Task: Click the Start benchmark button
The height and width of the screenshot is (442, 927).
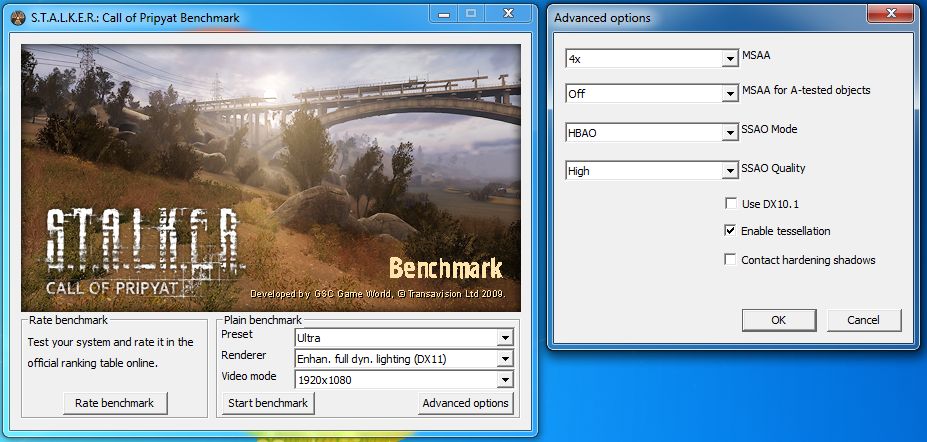Action: (x=268, y=403)
